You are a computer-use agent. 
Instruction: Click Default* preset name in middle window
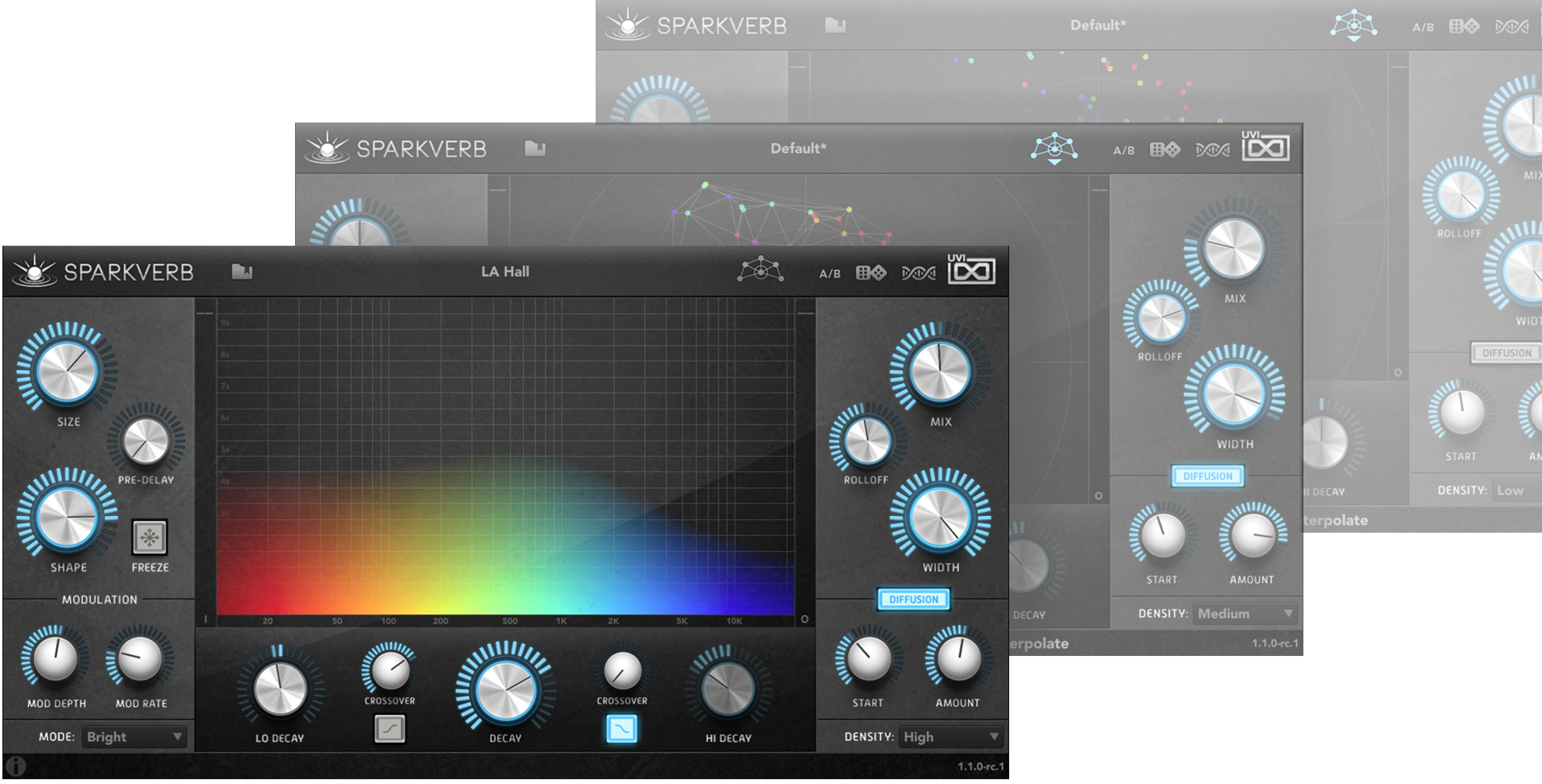(798, 149)
